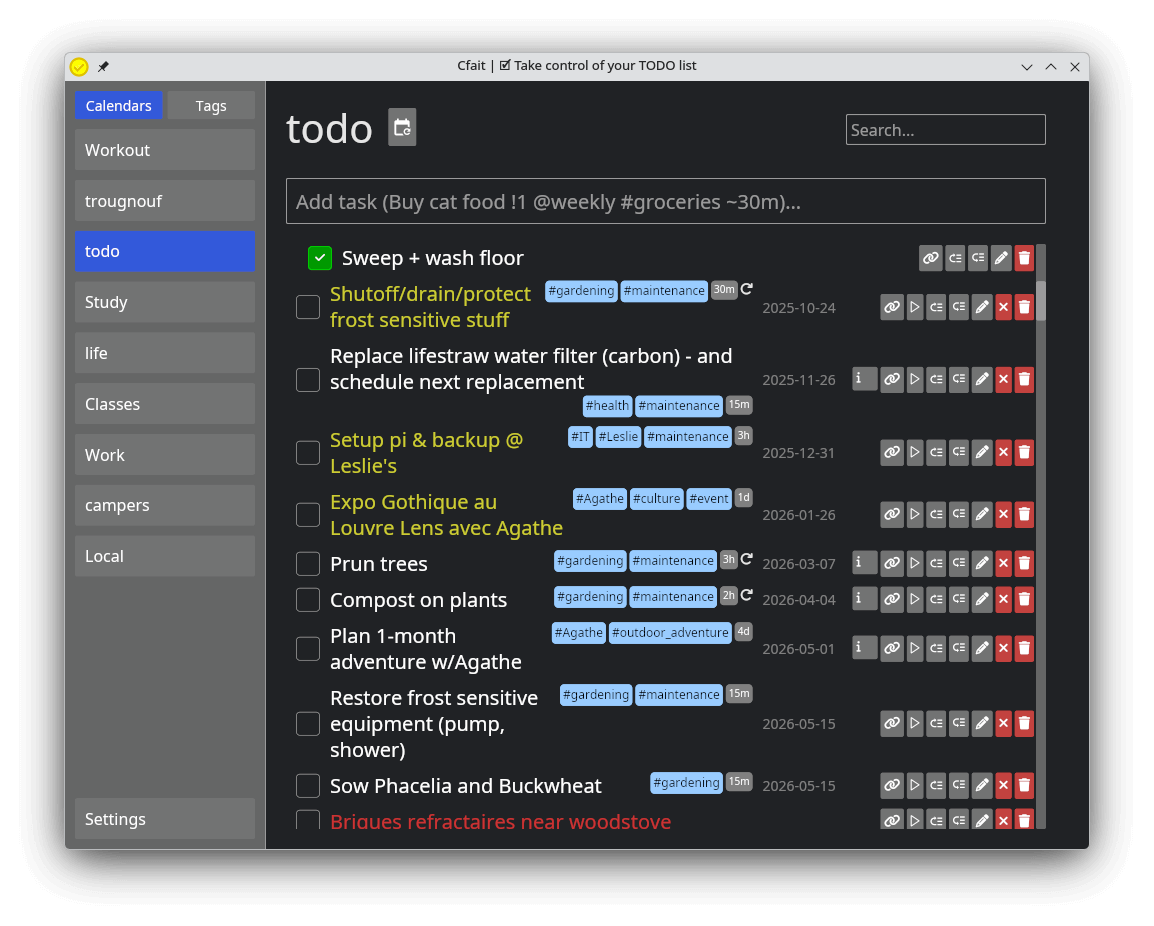Open edit pencil for Shutoff/drain/protect task

coord(982,307)
